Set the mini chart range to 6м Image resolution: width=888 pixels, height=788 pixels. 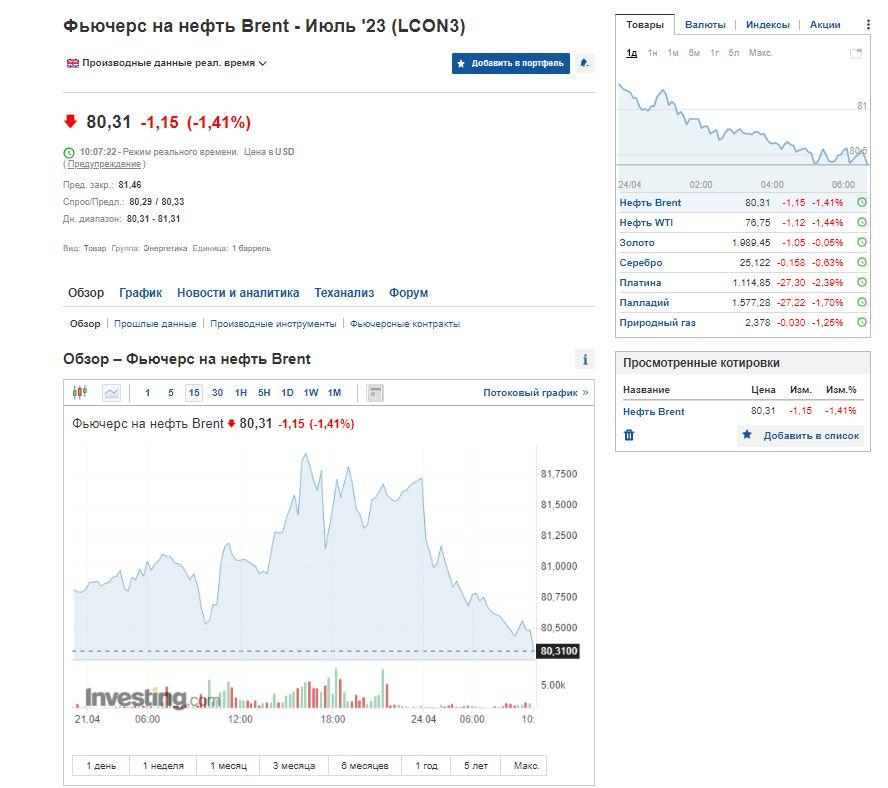(694, 53)
